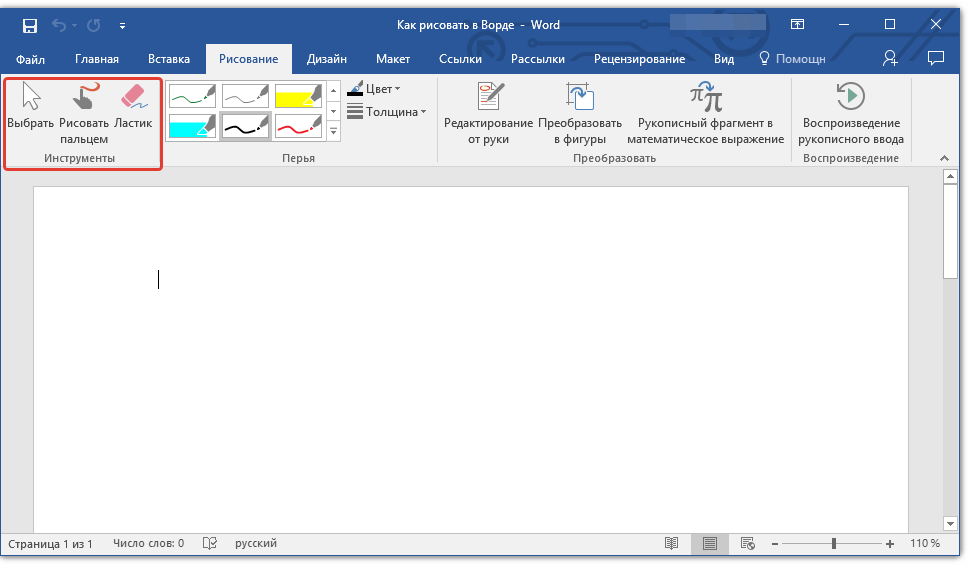Image resolution: width=968 pixels, height=564 pixels.
Task: Switch to Read Mode view icon
Action: 671,544
